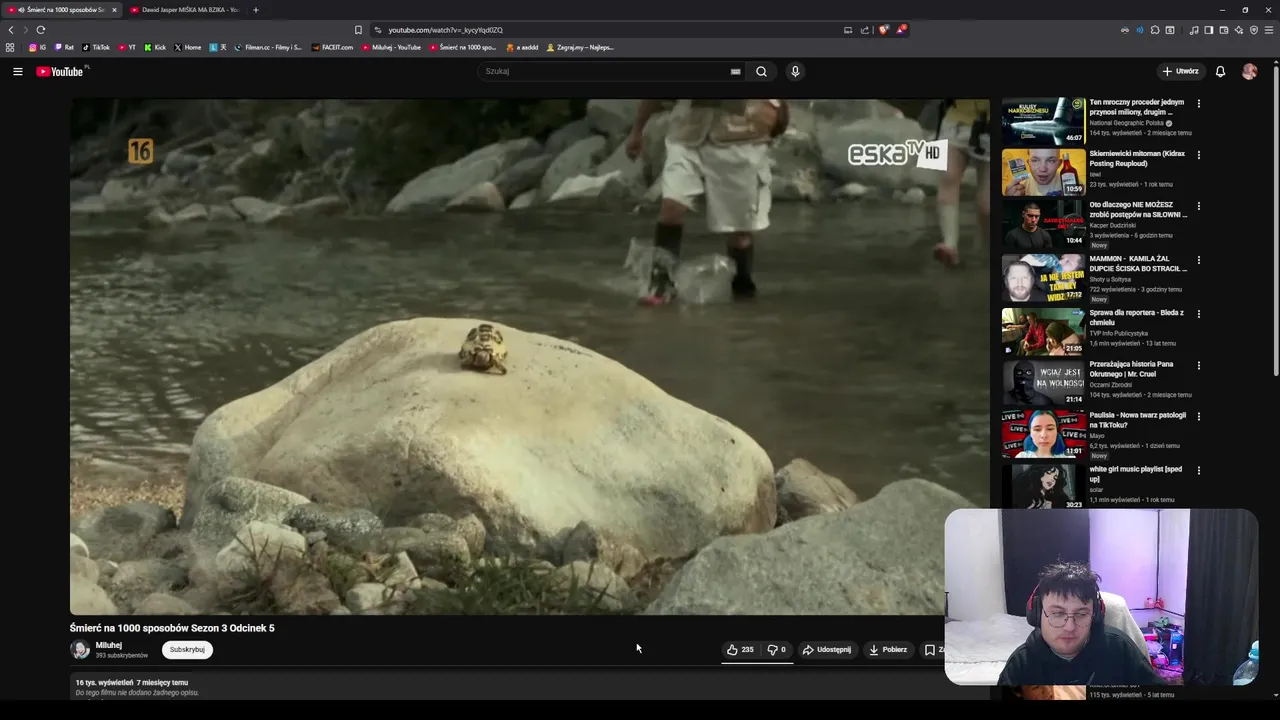Open the YouTube hamburger guide menu
Image resolution: width=1280 pixels, height=720 pixels.
17,71
